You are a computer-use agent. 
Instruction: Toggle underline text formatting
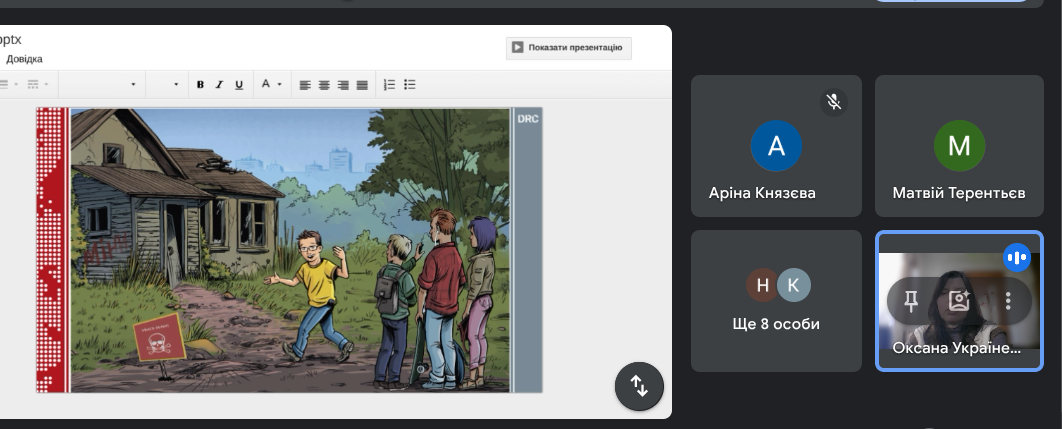[x=238, y=85]
